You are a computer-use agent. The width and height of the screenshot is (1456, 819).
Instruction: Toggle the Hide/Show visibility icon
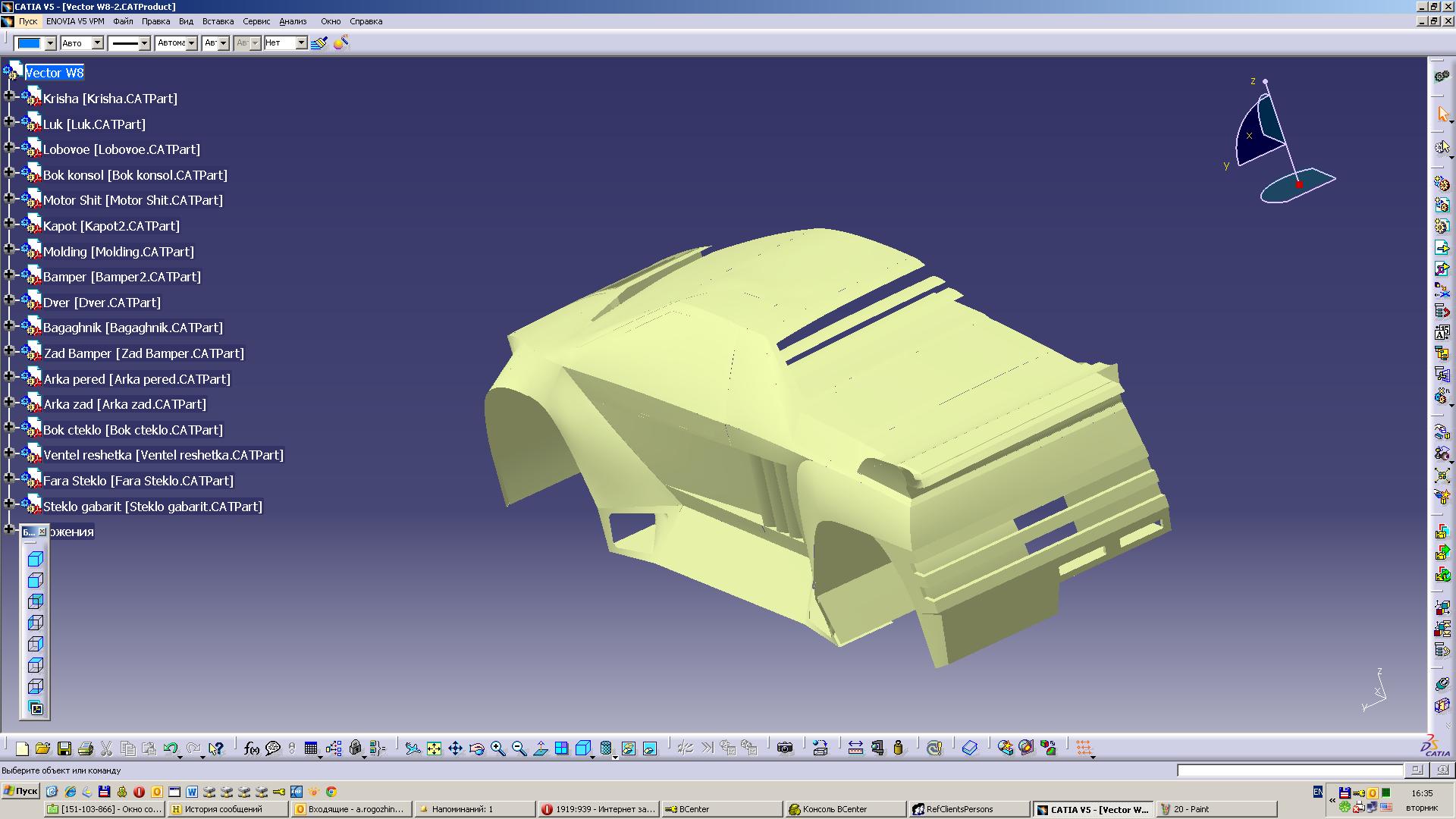pyautogui.click(x=628, y=748)
